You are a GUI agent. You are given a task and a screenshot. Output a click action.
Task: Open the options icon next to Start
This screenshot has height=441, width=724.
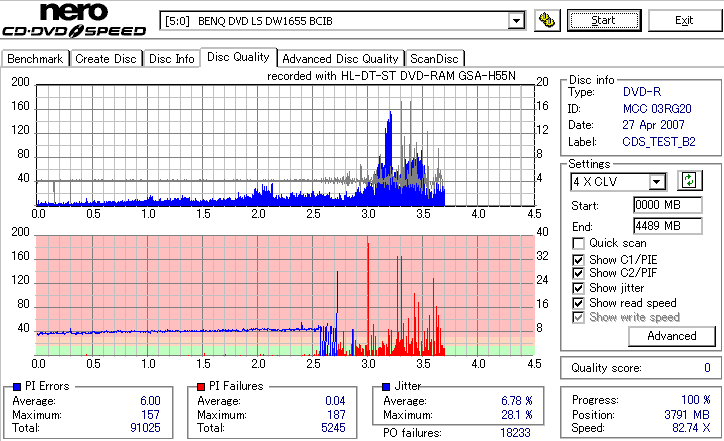click(x=547, y=21)
